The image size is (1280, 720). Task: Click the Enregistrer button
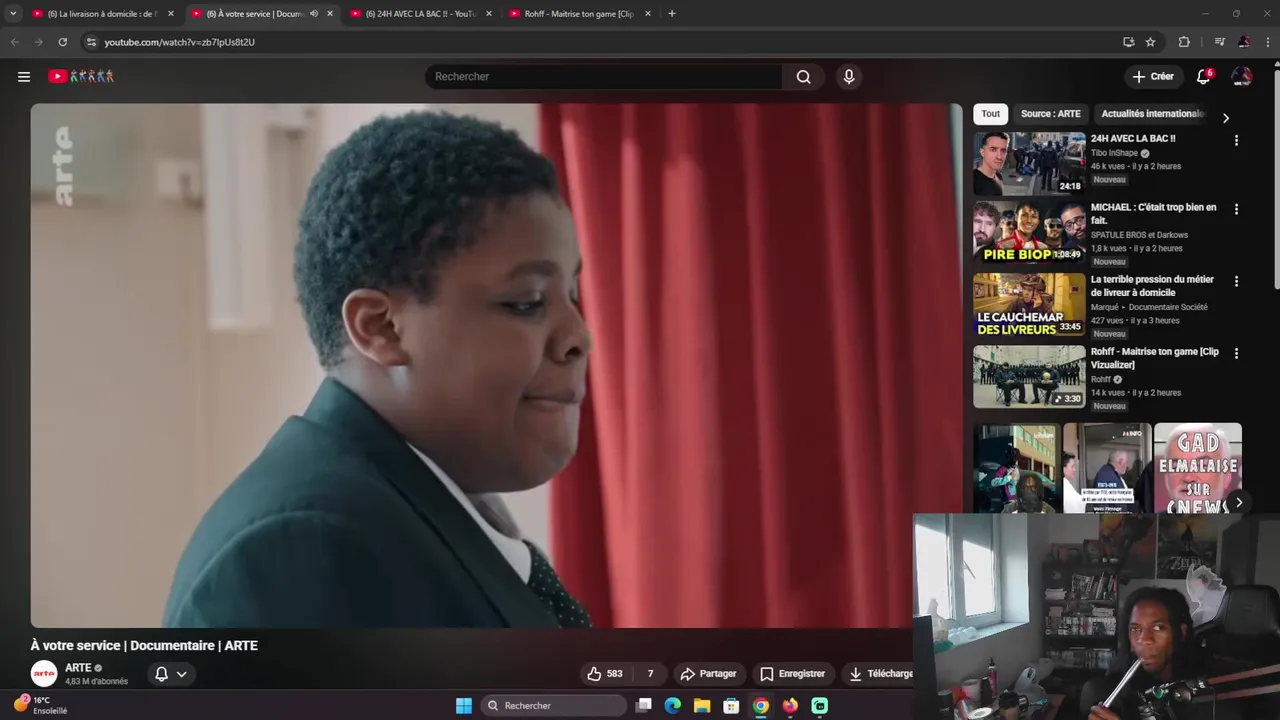(x=792, y=674)
